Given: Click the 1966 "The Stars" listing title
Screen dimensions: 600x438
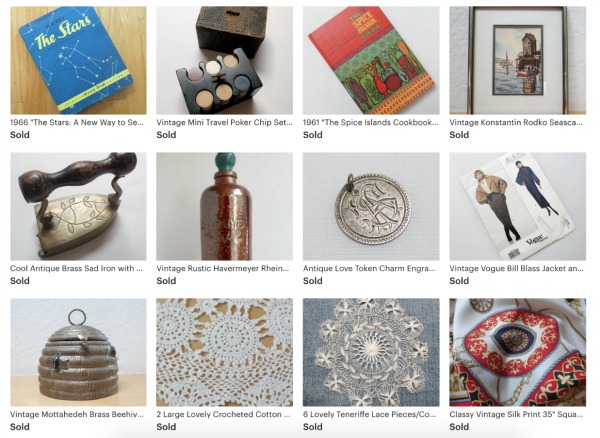Looking at the screenshot, I should tap(77, 122).
